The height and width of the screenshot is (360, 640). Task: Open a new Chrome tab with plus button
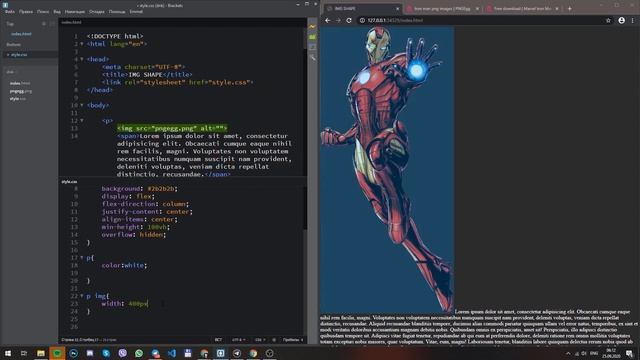click(x=570, y=9)
